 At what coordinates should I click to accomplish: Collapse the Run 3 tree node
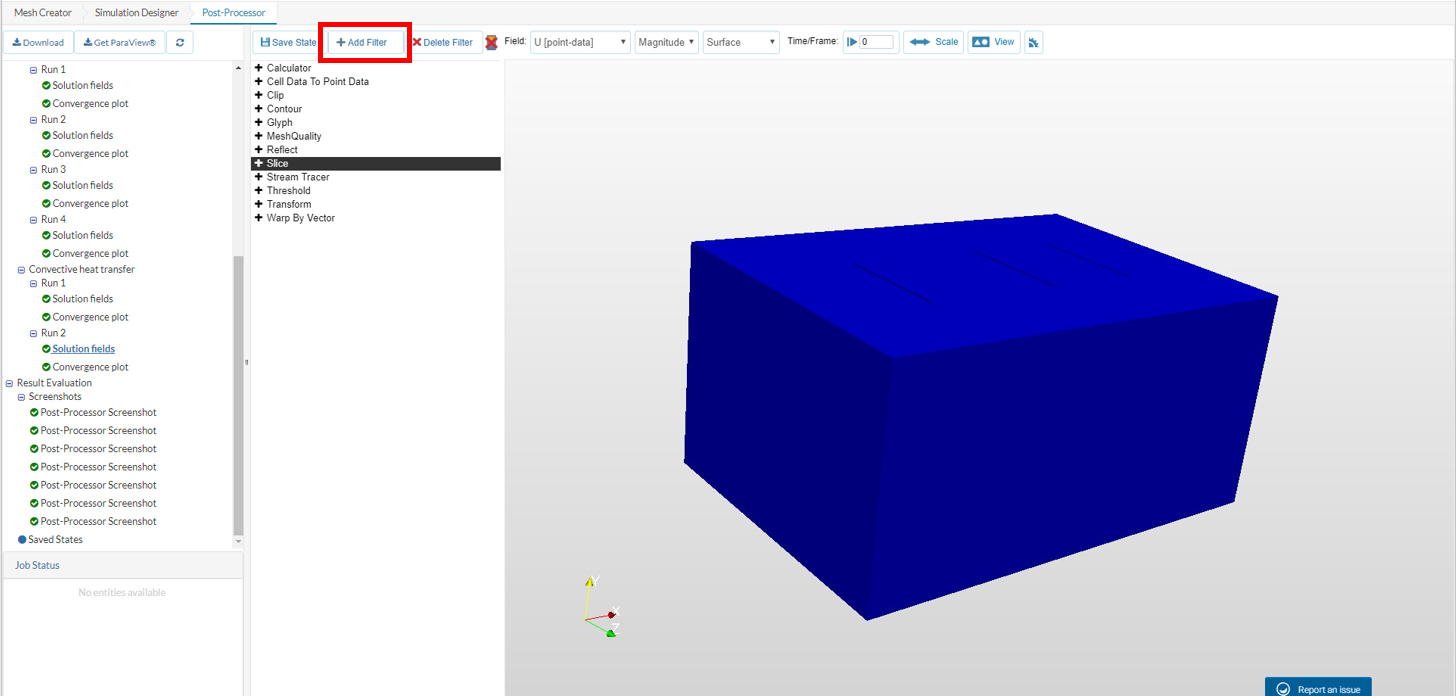click(33, 170)
